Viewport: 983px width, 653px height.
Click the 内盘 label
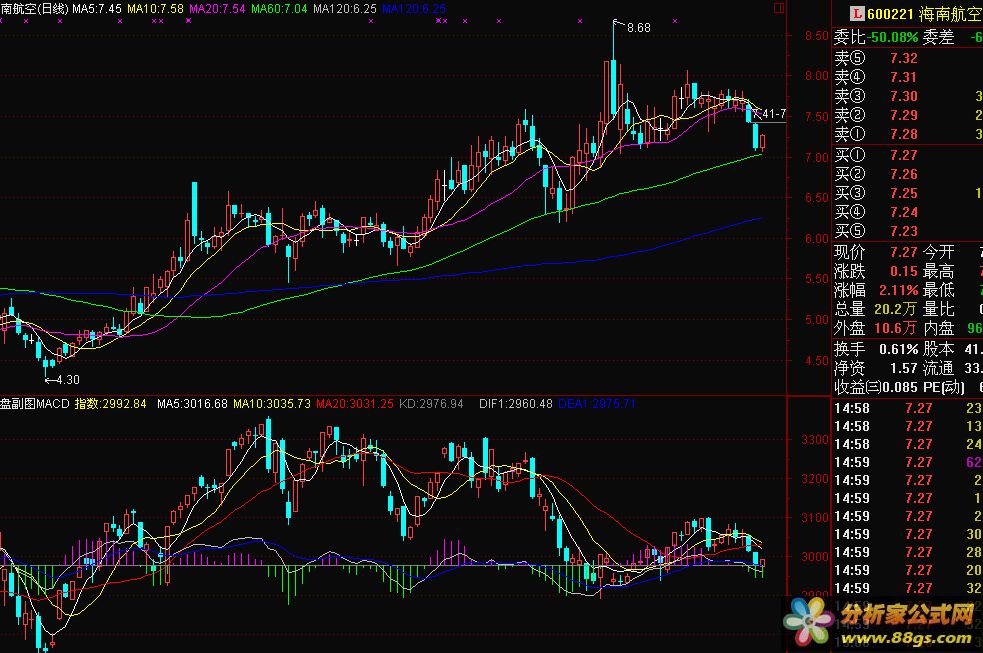point(938,328)
